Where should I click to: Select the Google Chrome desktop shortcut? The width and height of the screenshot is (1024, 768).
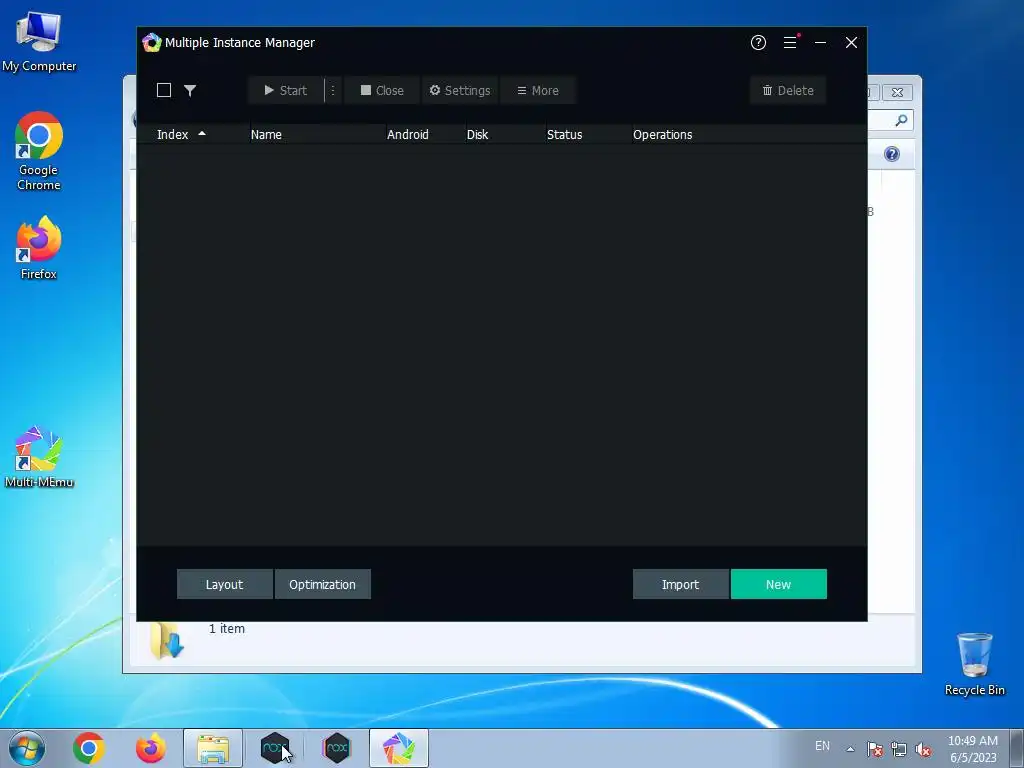[x=39, y=151]
